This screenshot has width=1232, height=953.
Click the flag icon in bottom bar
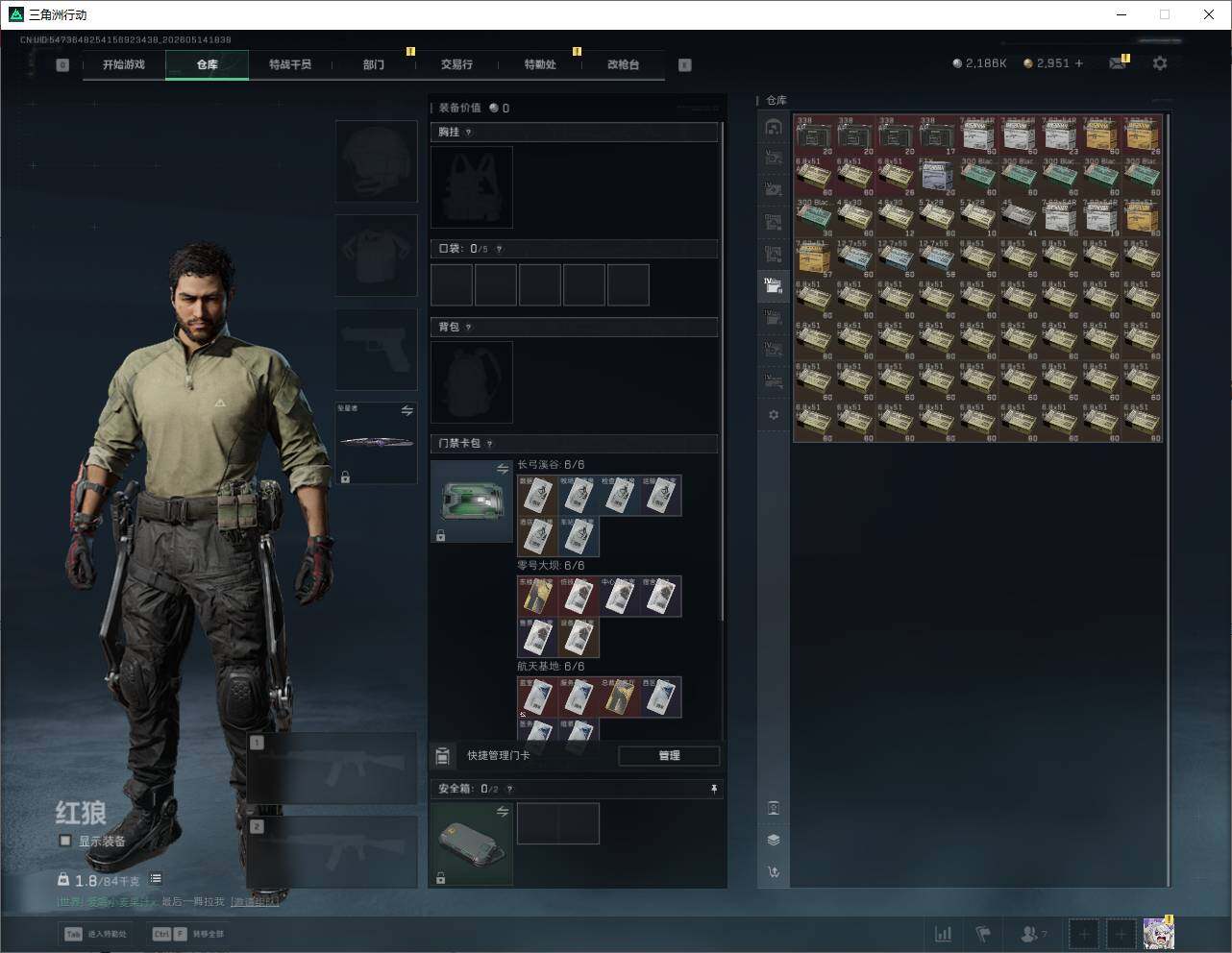(983, 934)
